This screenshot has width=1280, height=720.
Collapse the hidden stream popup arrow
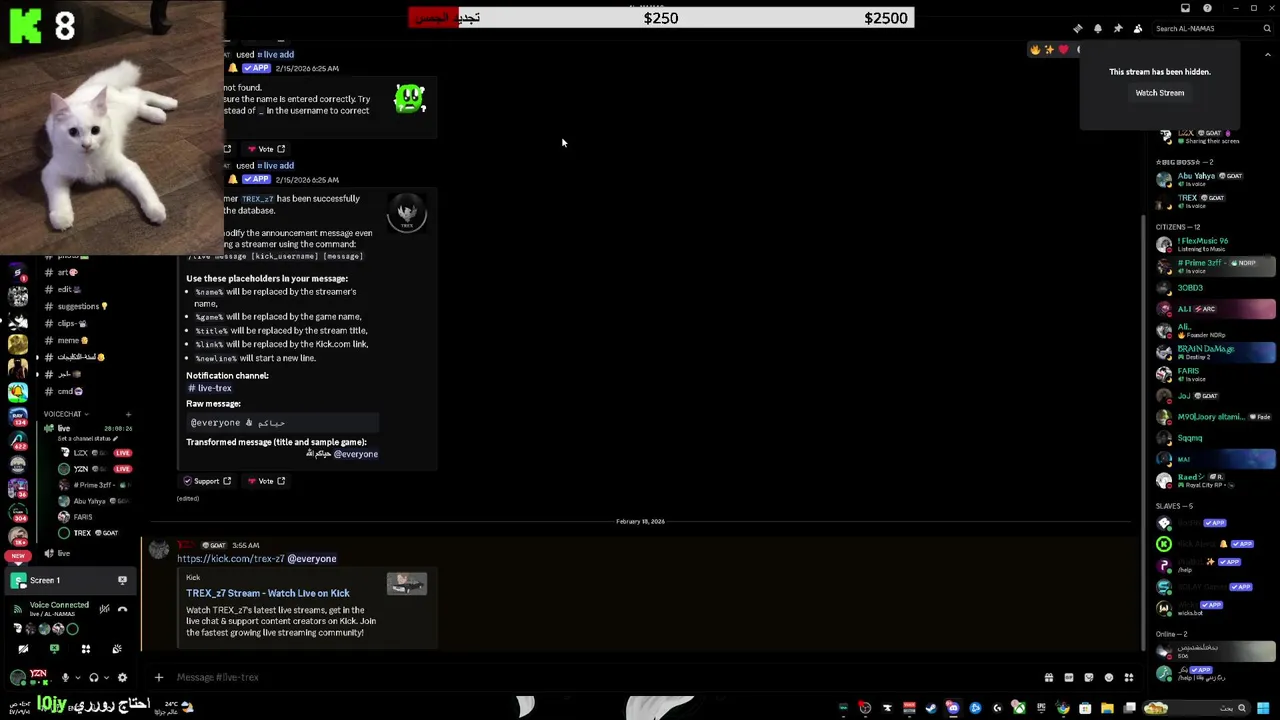pos(1267,57)
